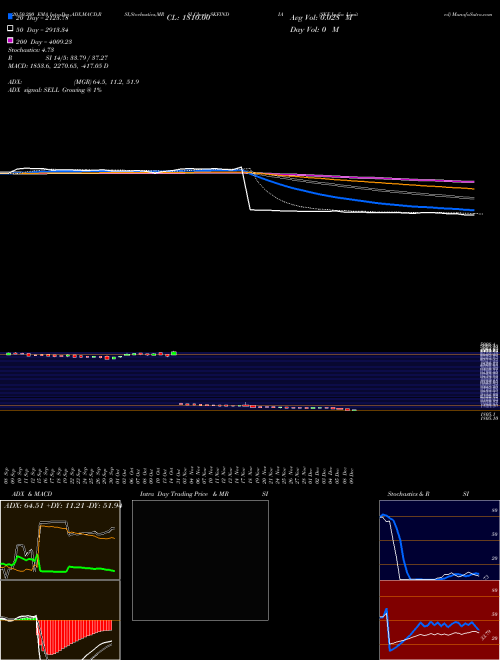
Task: Click the blue 20 Day EMA legend swatch
Action: pos(10,17)
